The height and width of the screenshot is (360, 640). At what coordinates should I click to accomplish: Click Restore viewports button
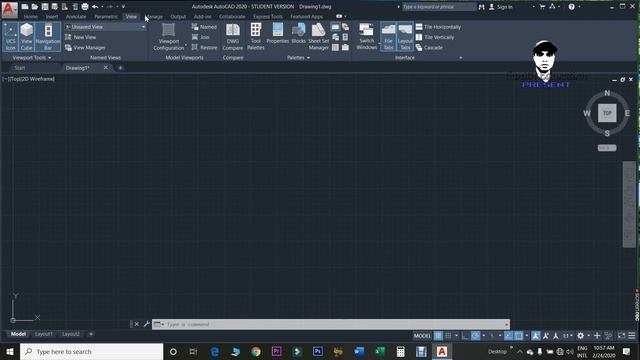204,48
